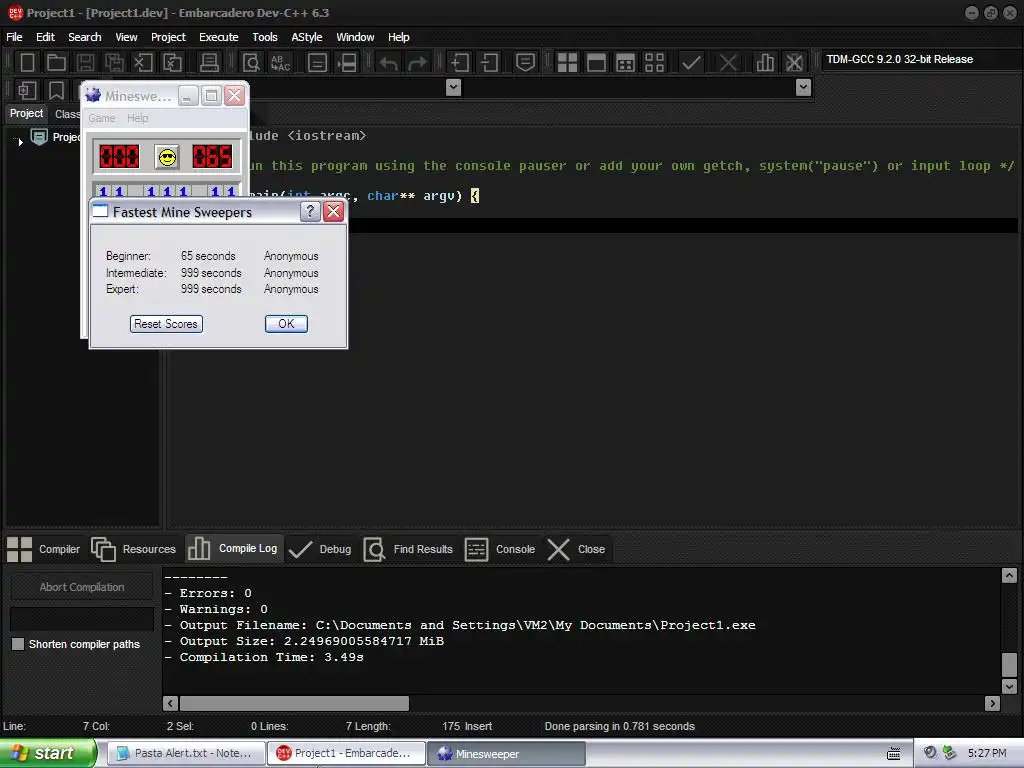Open the Game menu in Minesweeper
This screenshot has width=1024, height=768.
pyautogui.click(x=102, y=118)
